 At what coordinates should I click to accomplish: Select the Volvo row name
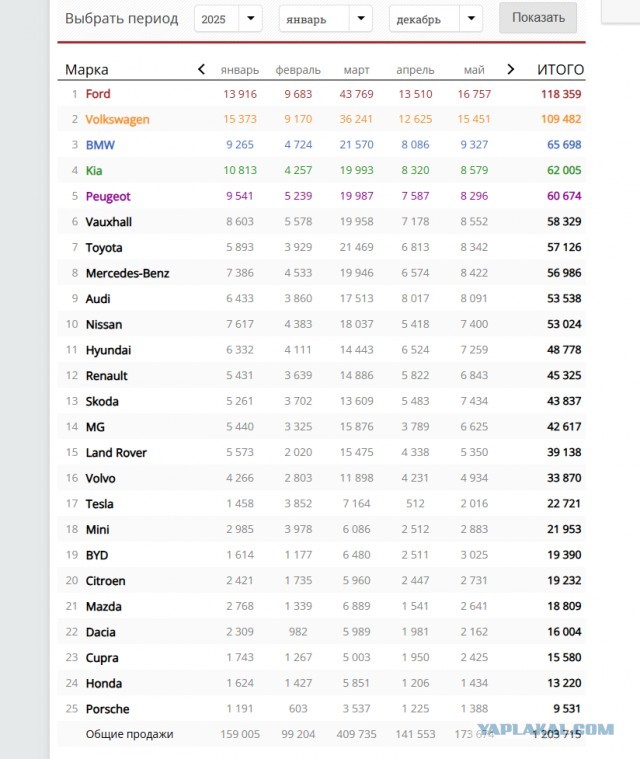click(100, 479)
